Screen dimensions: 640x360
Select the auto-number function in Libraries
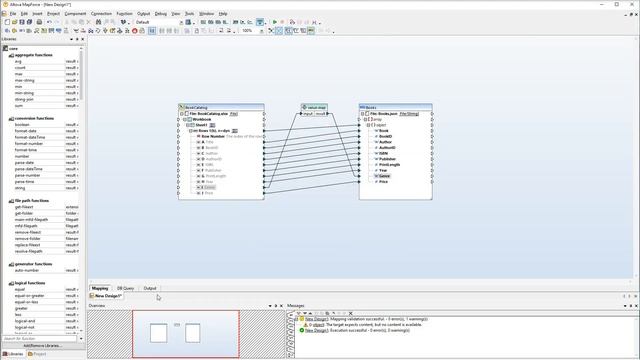point(27,271)
